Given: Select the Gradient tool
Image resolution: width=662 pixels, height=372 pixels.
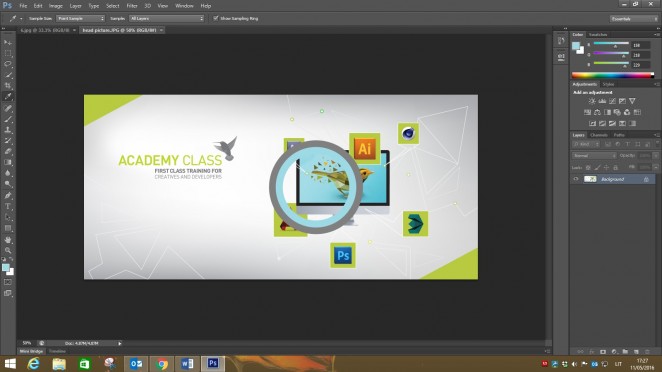Looking at the screenshot, I should (x=8, y=163).
